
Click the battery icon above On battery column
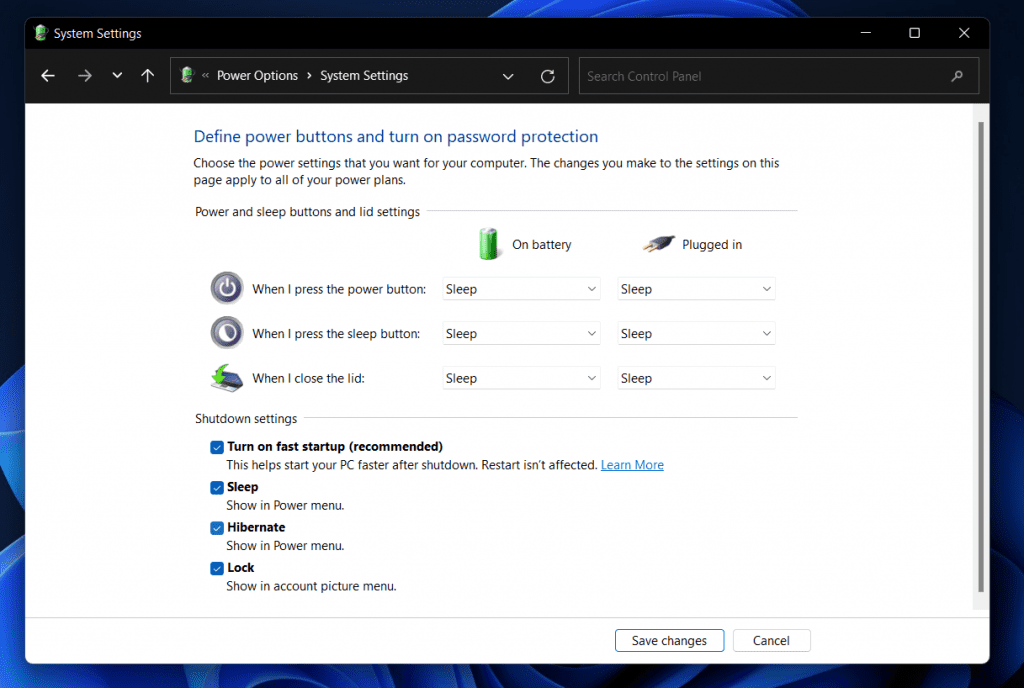489,243
